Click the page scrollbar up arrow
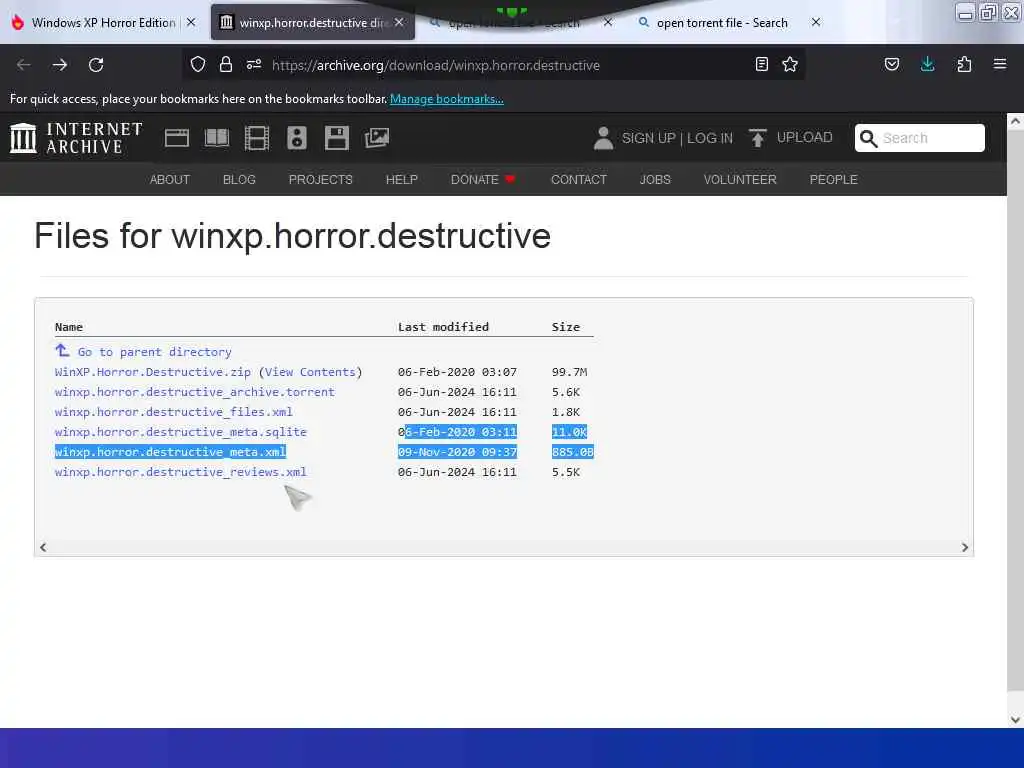The height and width of the screenshot is (768, 1024). [1015, 121]
